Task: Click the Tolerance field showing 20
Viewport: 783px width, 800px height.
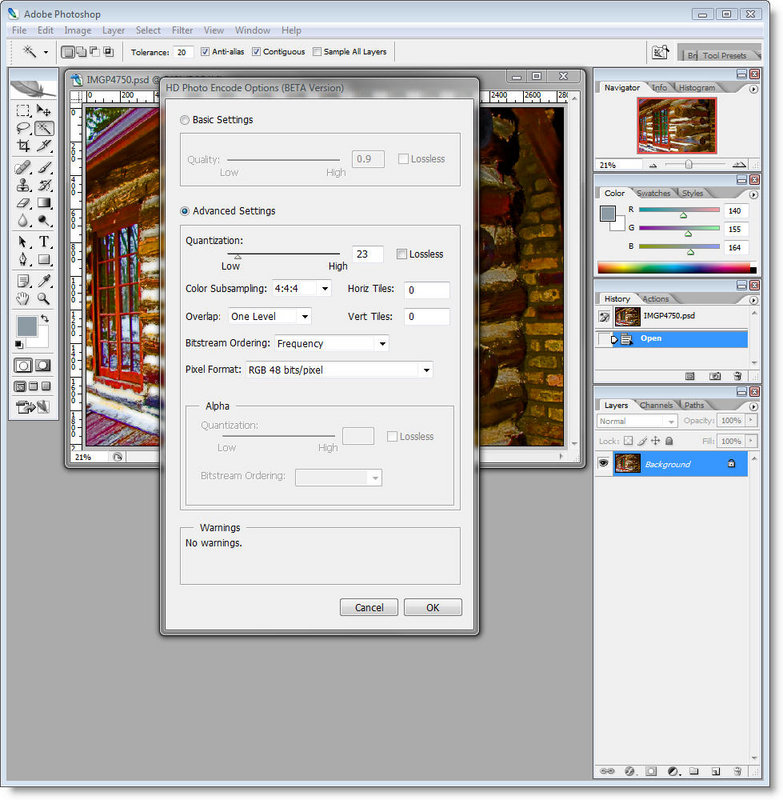Action: pos(183,52)
